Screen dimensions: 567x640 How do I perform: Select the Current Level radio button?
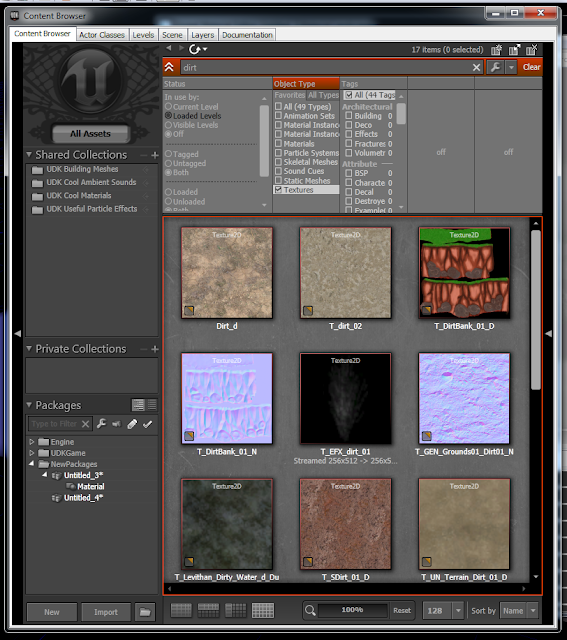click(x=168, y=107)
